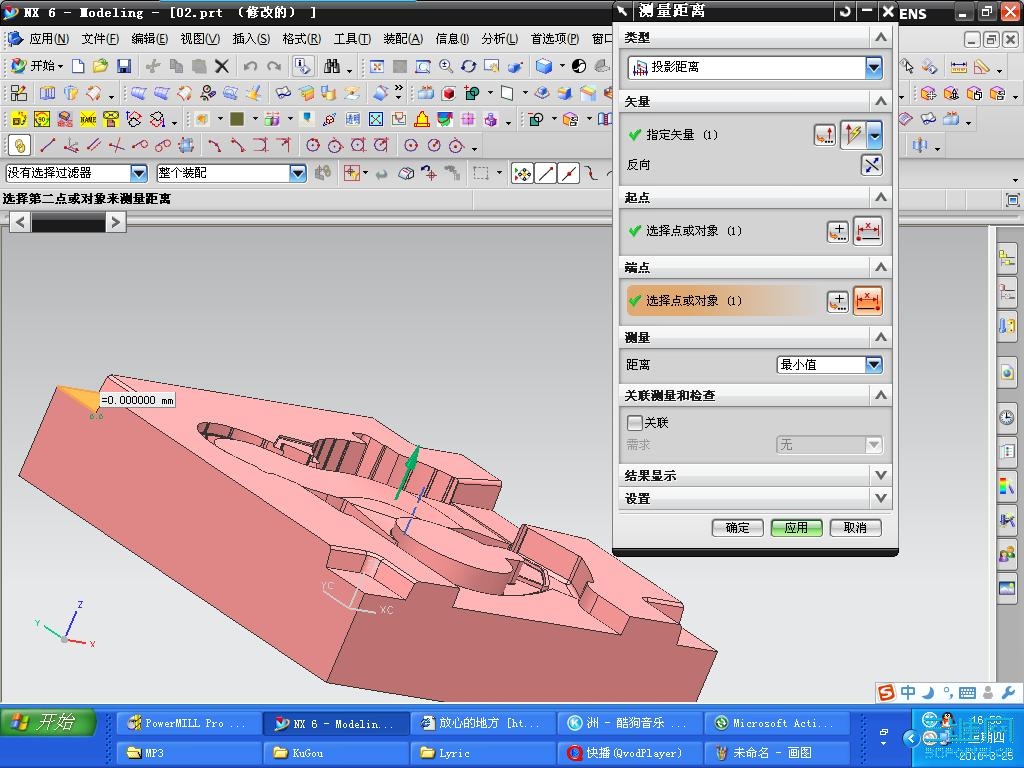Toggle the chain link constraint icon
The image size is (1024, 768).
coord(20,145)
